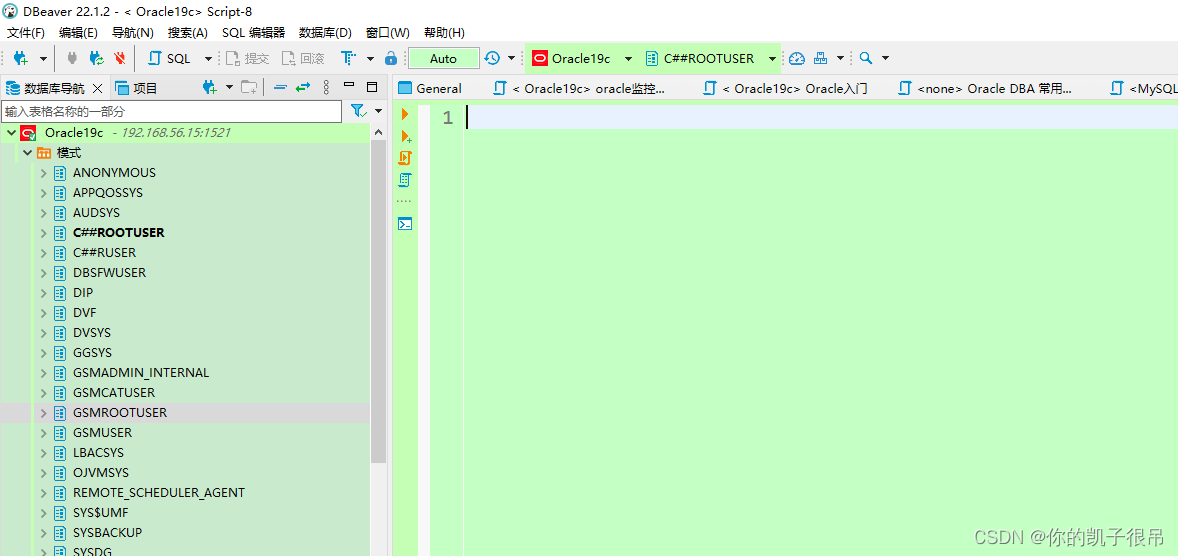
Task: Switch to the Oracle入门 script tab
Action: [785, 88]
